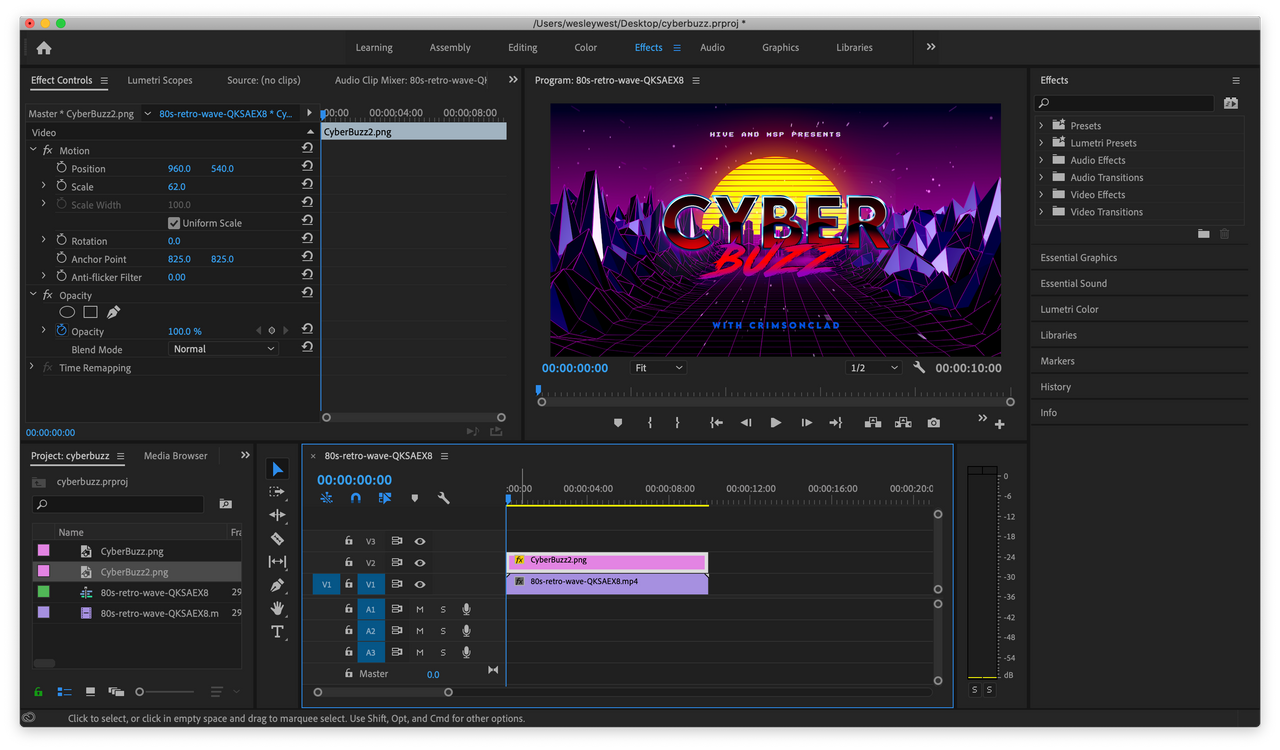Image resolution: width=1280 pixels, height=750 pixels.
Task: Create 4-point polygon mask under Opacity
Action: pyautogui.click(x=90, y=312)
